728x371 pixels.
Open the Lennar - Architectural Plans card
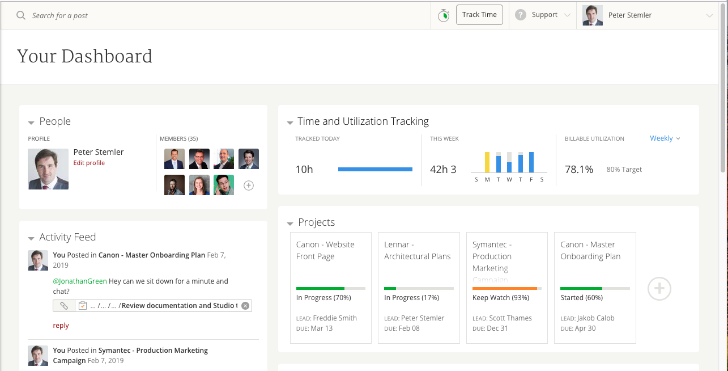click(419, 288)
